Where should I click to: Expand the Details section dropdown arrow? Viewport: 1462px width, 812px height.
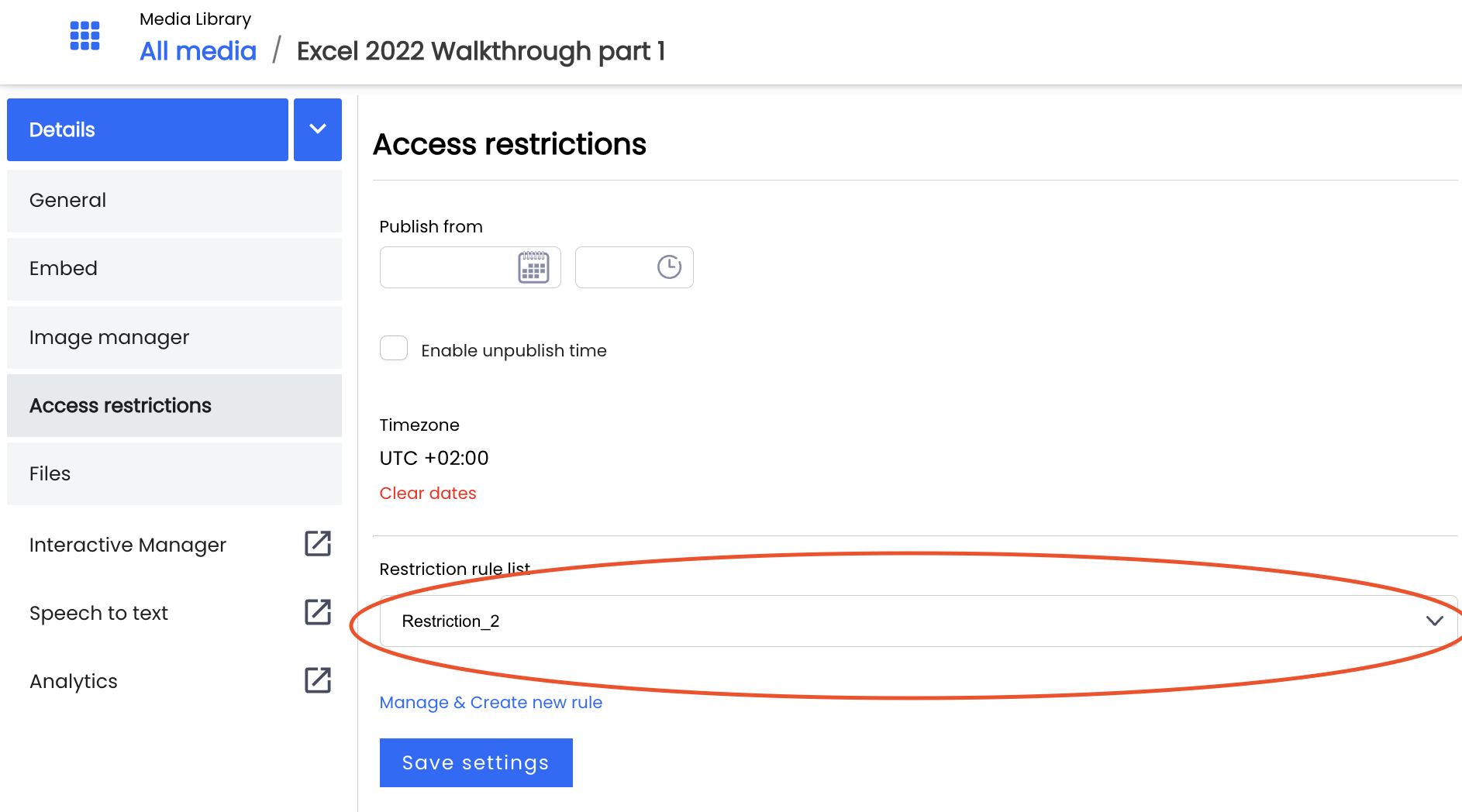(x=318, y=129)
